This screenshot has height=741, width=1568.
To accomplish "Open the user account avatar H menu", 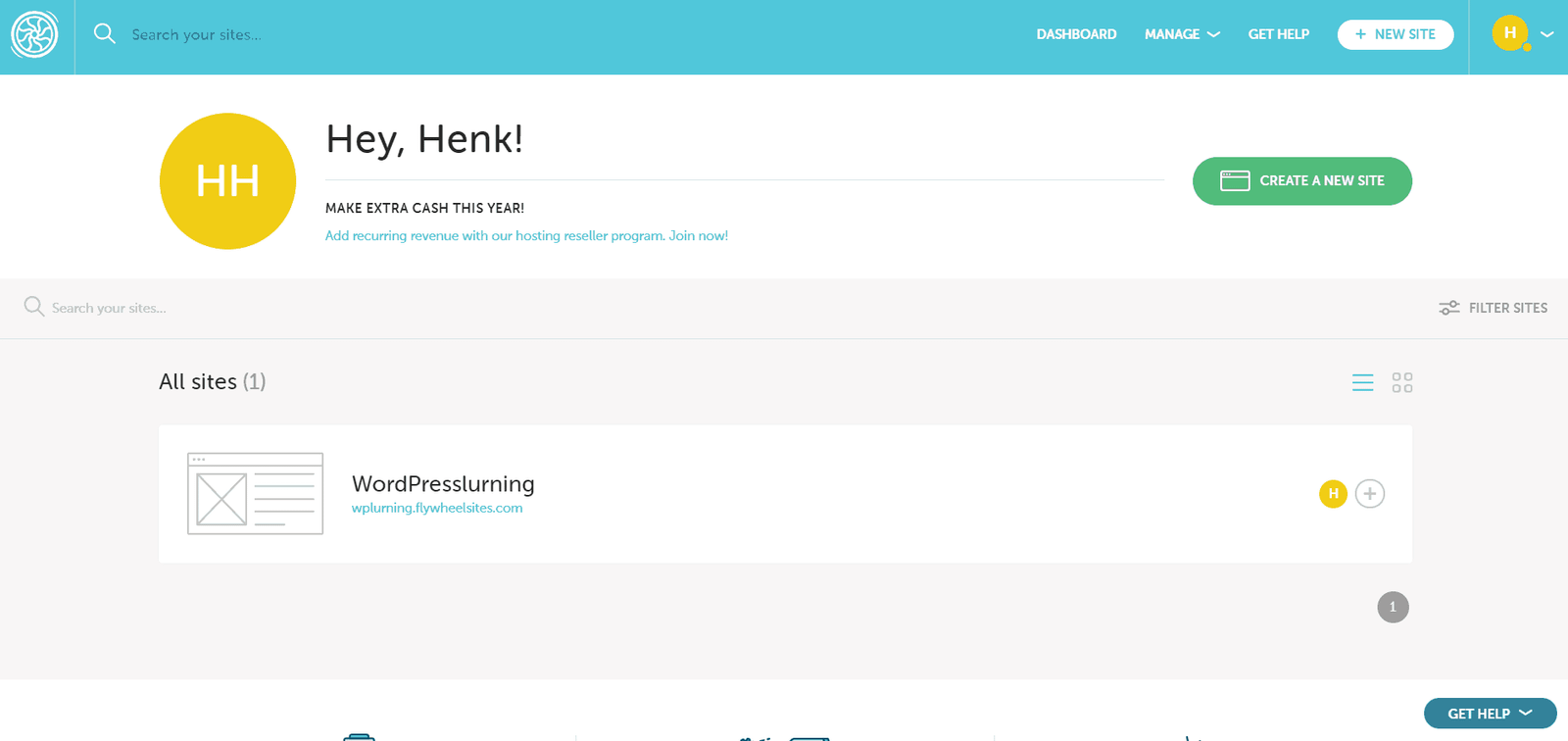I will click(x=1510, y=33).
